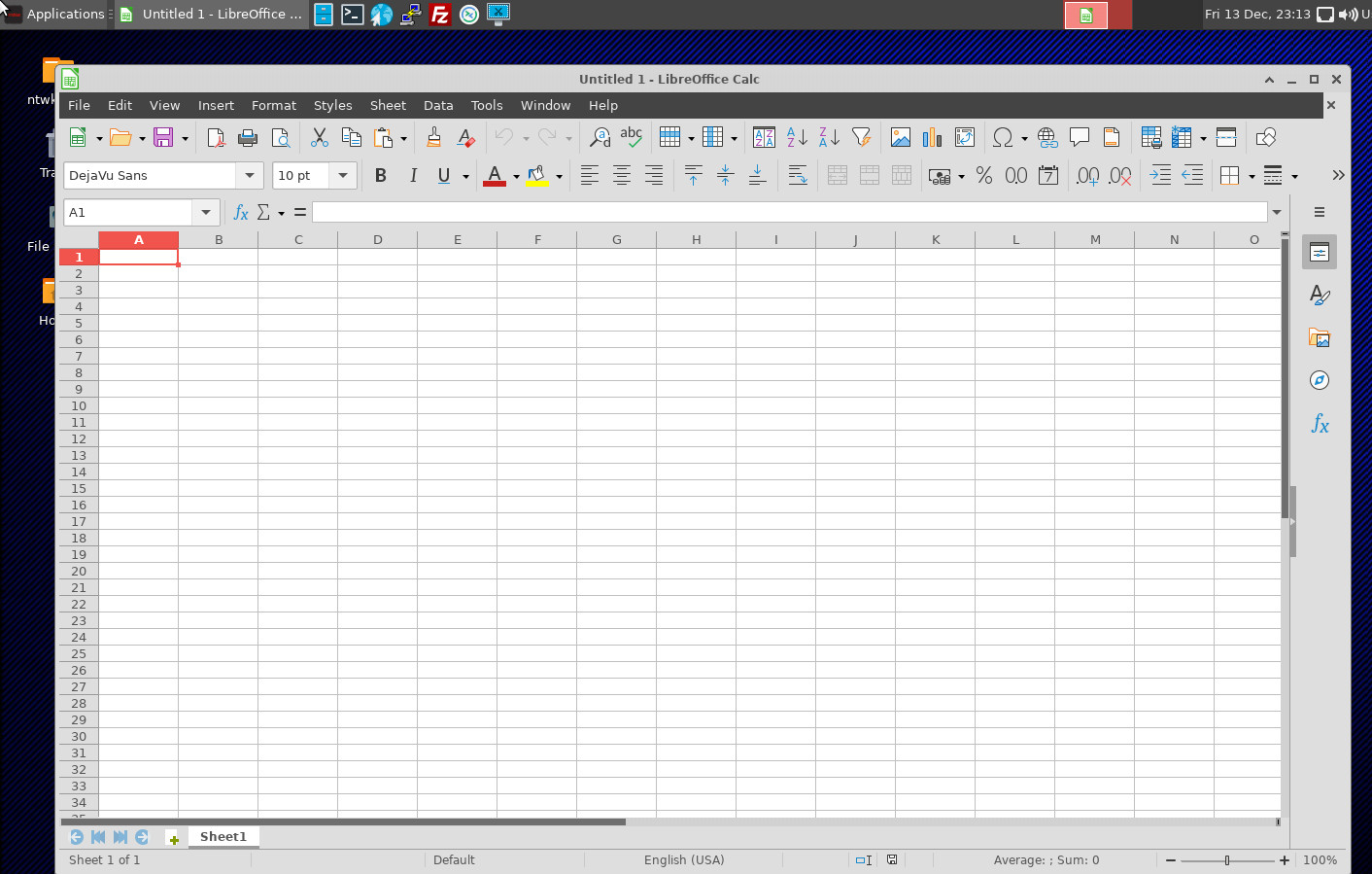Select the Sheet1 tab
Image resolution: width=1372 pixels, height=874 pixels.
(x=223, y=836)
